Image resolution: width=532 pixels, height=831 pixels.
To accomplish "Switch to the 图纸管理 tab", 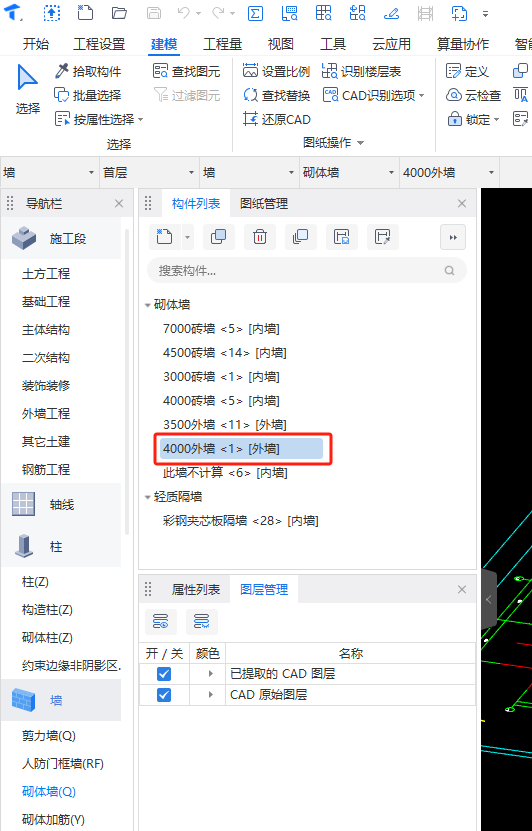I will pos(264,204).
